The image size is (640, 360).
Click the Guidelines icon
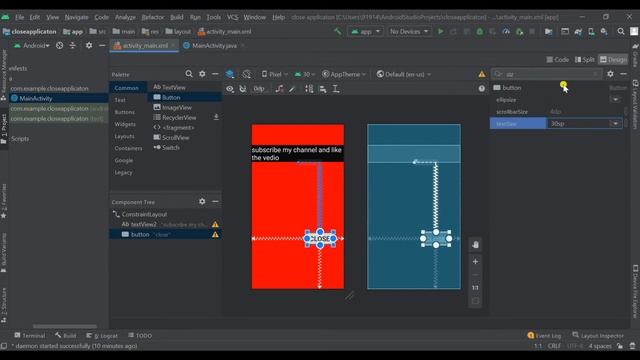coord(336,89)
